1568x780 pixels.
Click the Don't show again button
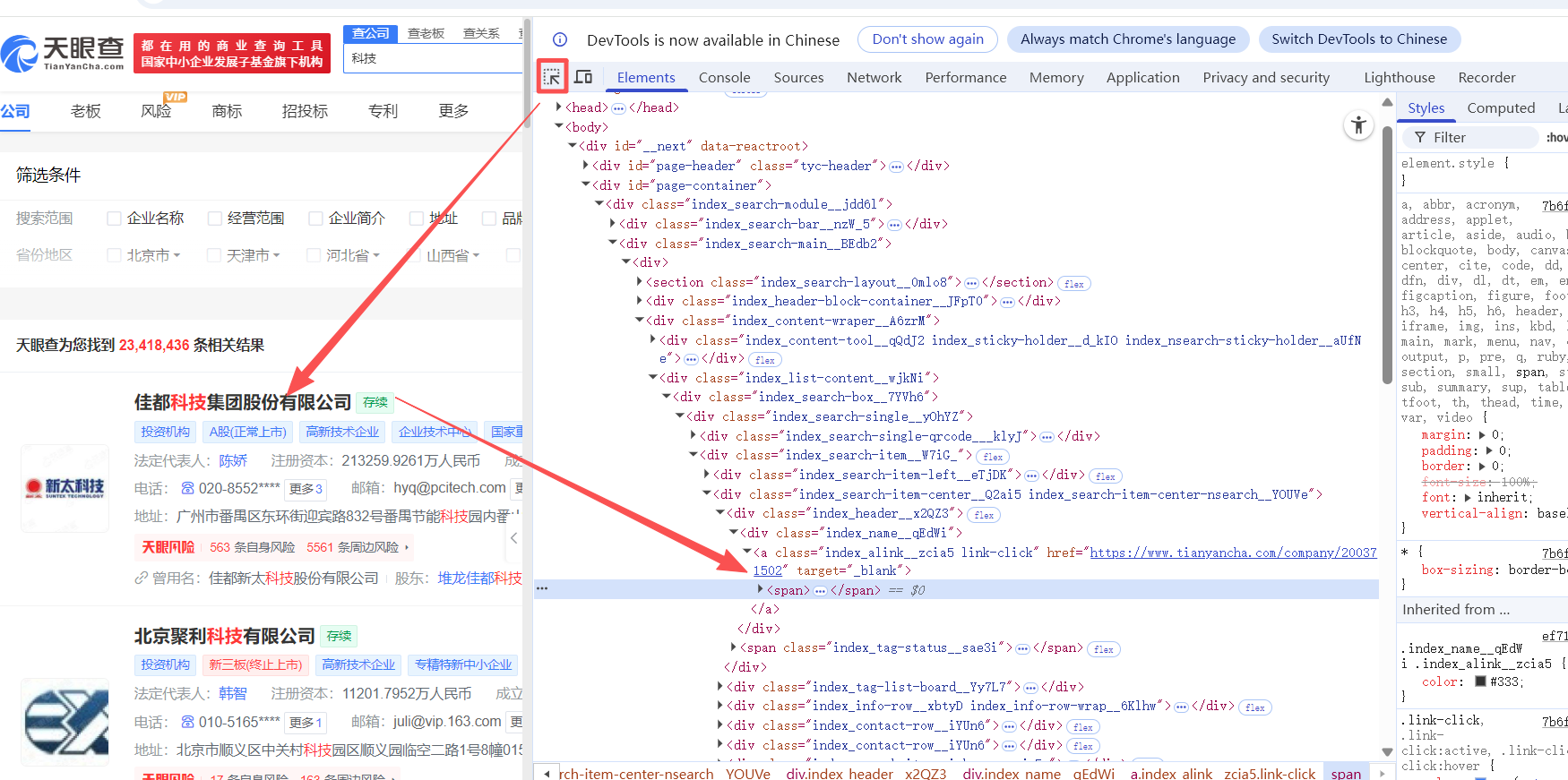tap(927, 39)
